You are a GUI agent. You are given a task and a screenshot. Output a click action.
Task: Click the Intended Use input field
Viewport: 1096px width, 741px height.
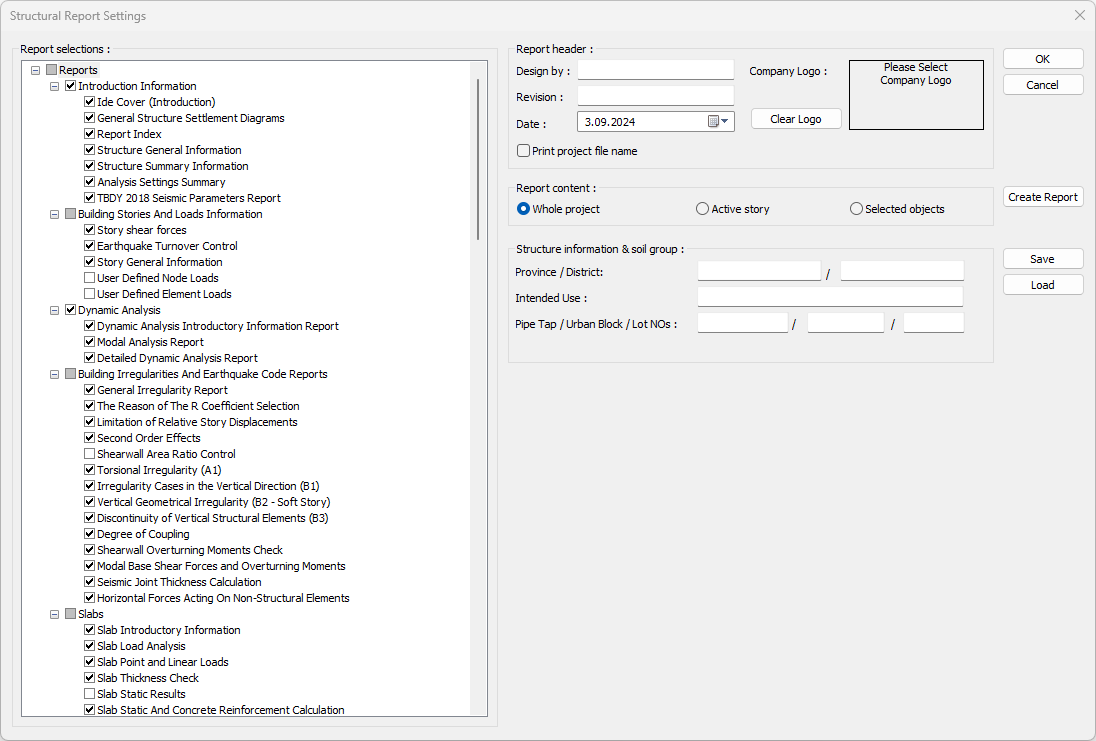pos(830,297)
